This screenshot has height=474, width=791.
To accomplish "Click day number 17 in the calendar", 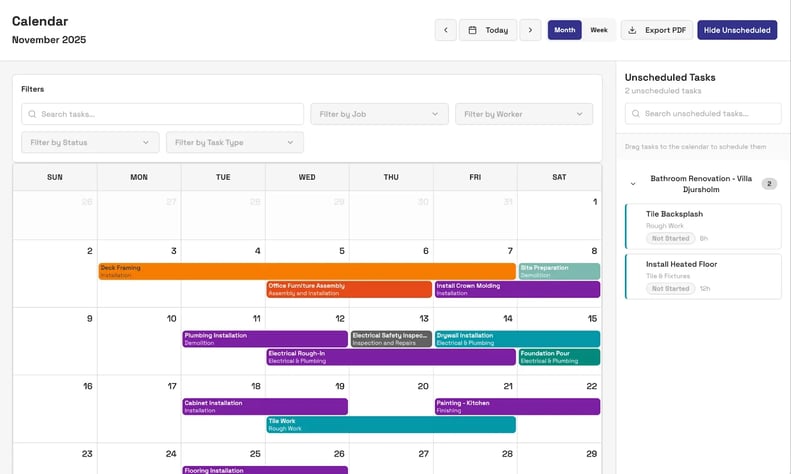I will click(172, 386).
